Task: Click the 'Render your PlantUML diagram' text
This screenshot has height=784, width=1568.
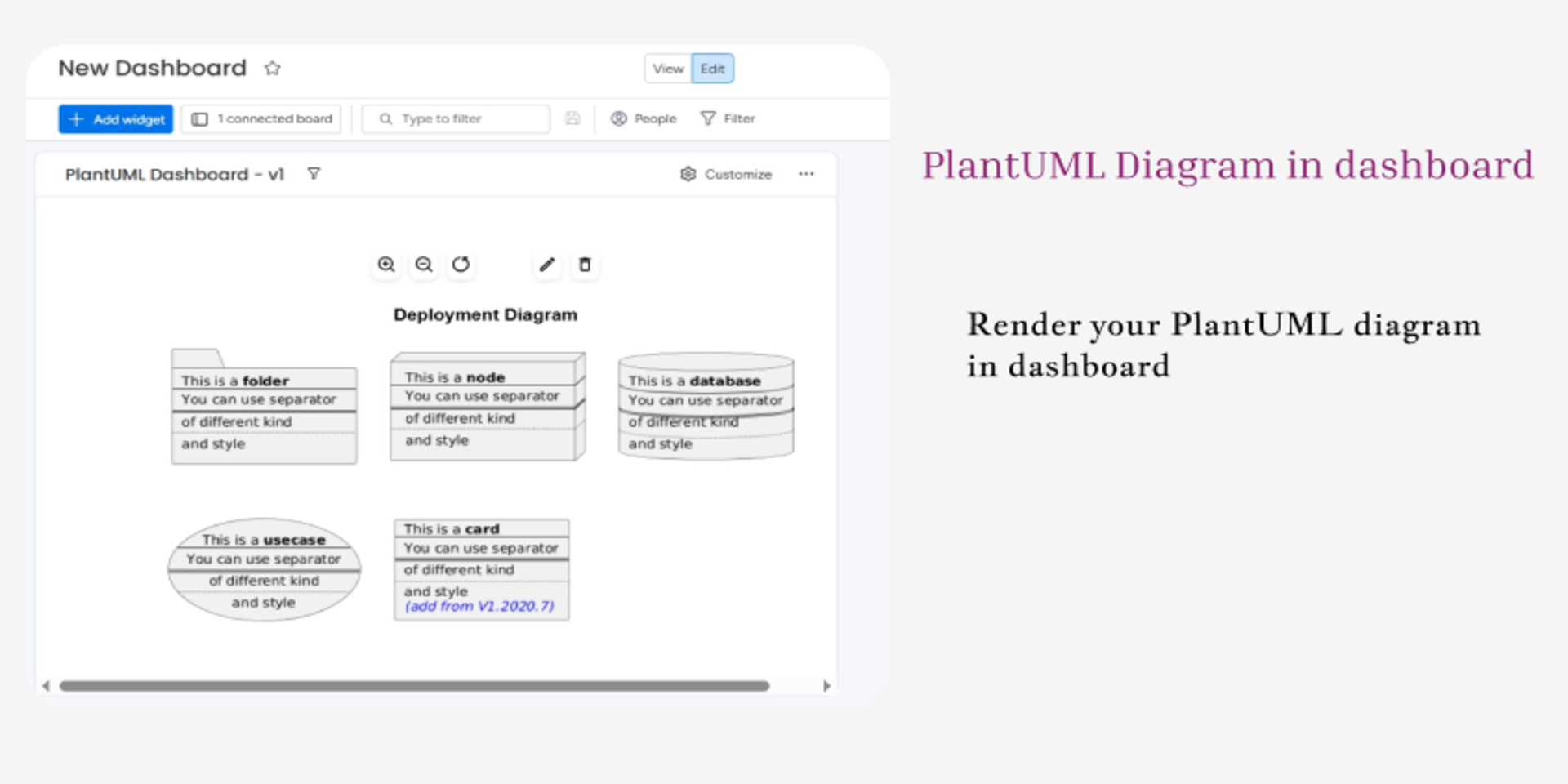Action: [1223, 325]
